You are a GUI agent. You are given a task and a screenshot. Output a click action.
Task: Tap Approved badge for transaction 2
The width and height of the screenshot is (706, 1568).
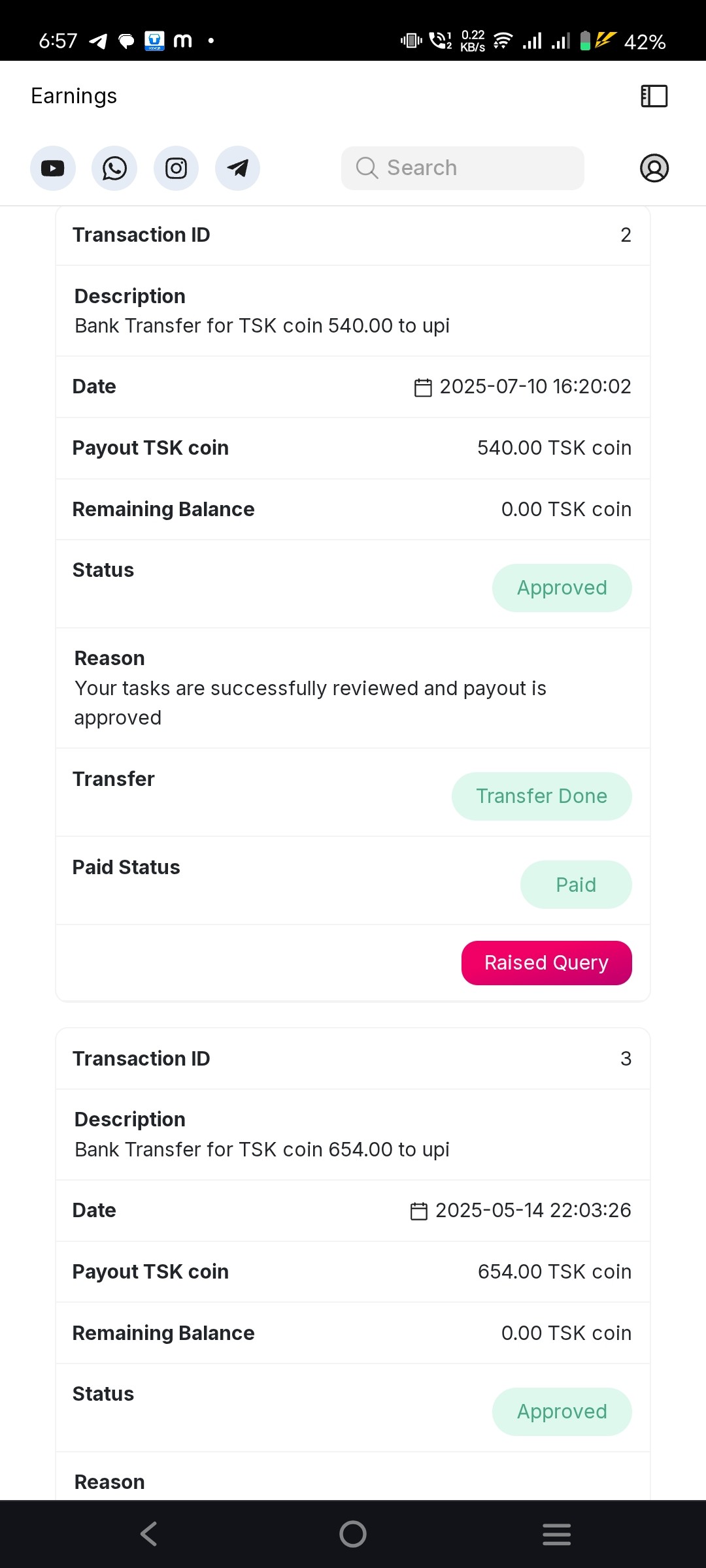tap(562, 588)
